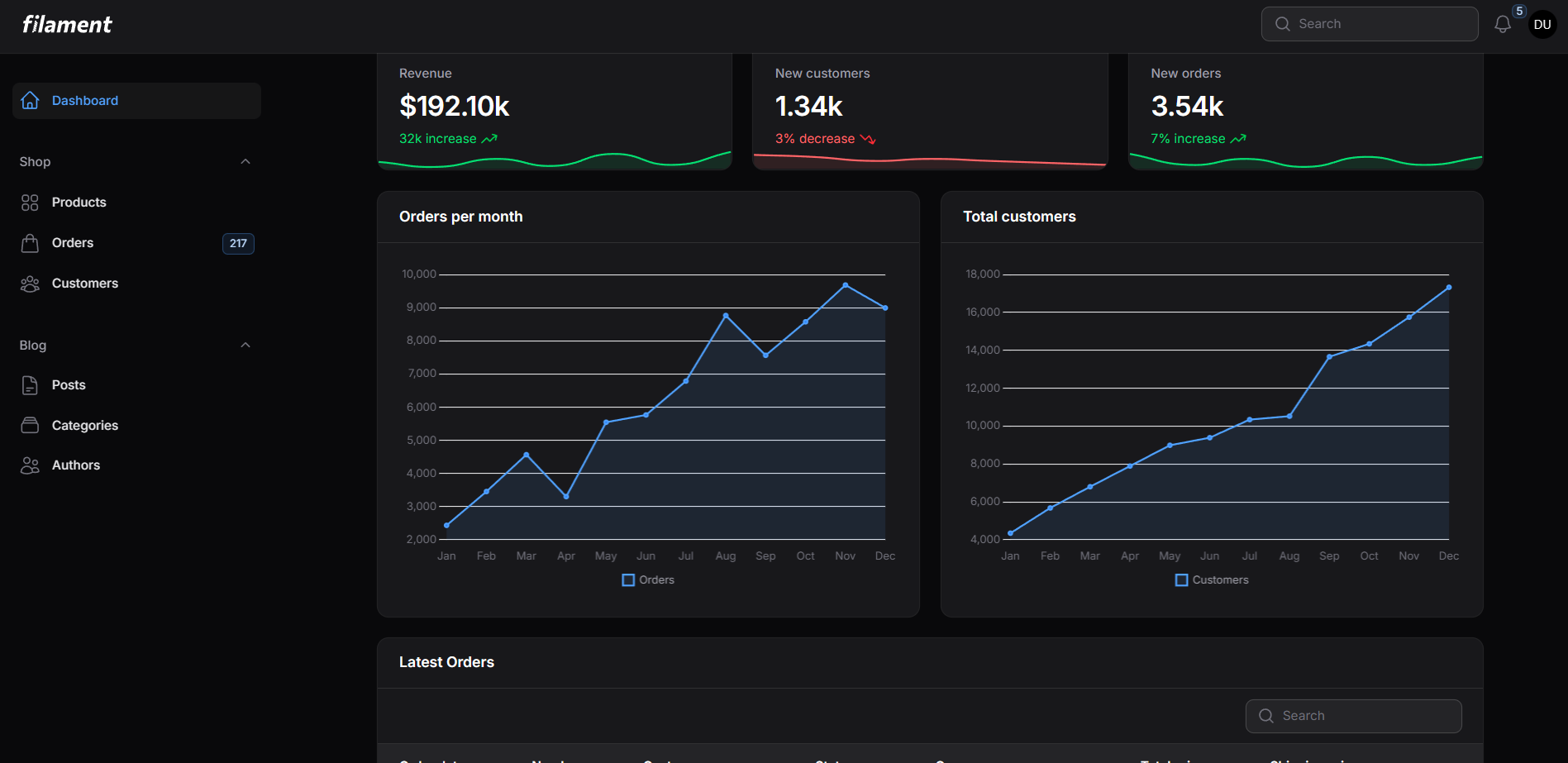1568x763 pixels.
Task: Open Customers from the sidebar
Action: pyautogui.click(x=84, y=283)
